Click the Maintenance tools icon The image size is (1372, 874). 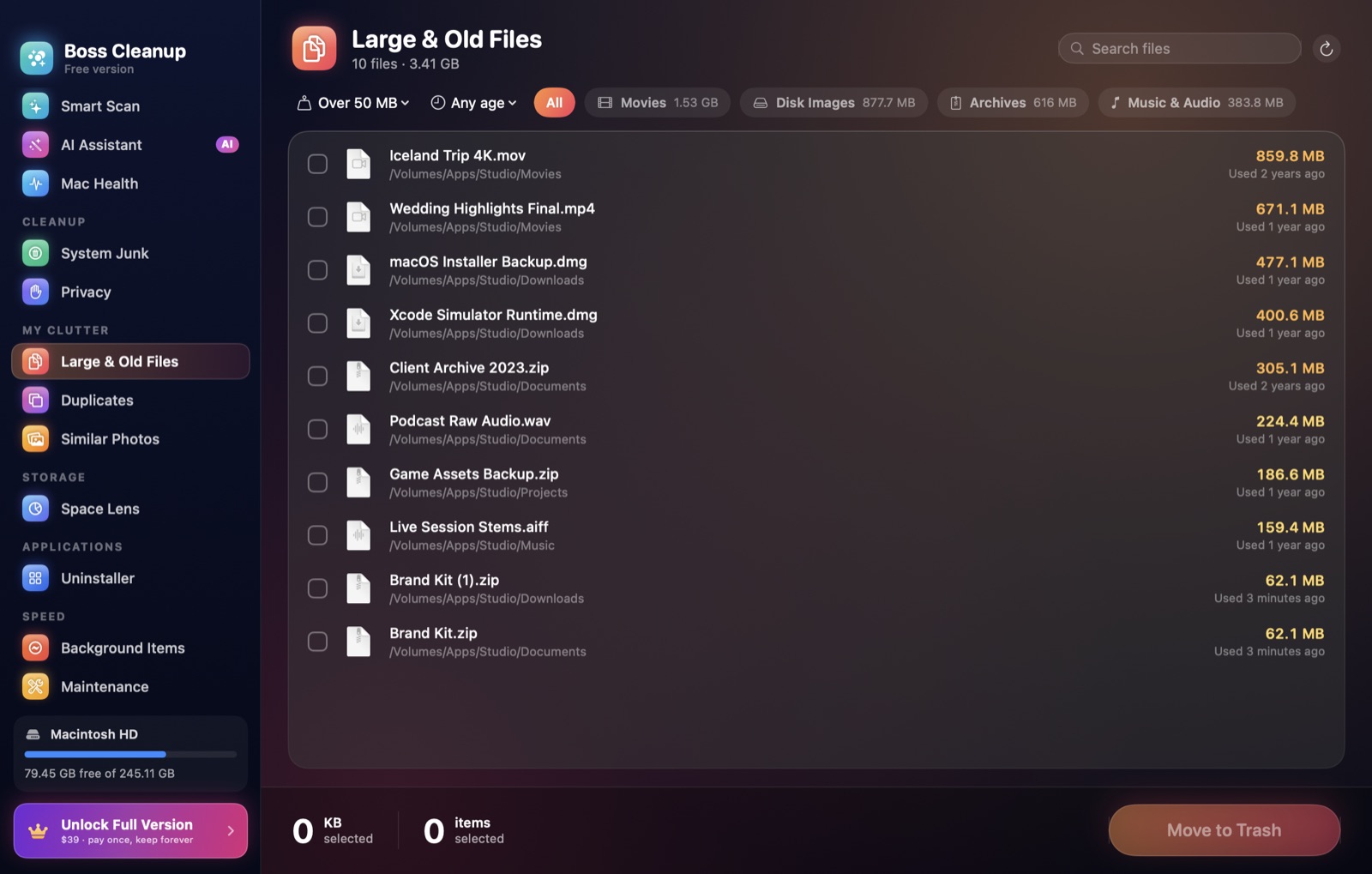click(35, 686)
